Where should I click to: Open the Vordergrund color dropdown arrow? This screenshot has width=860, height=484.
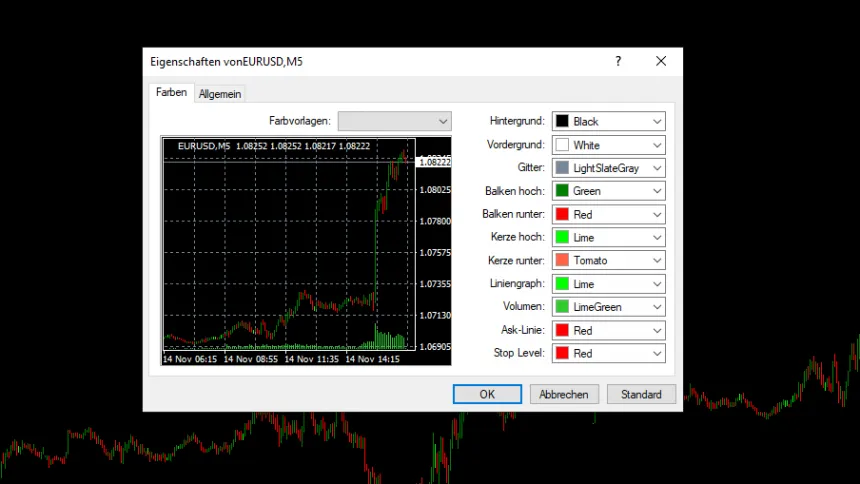pyautogui.click(x=656, y=145)
